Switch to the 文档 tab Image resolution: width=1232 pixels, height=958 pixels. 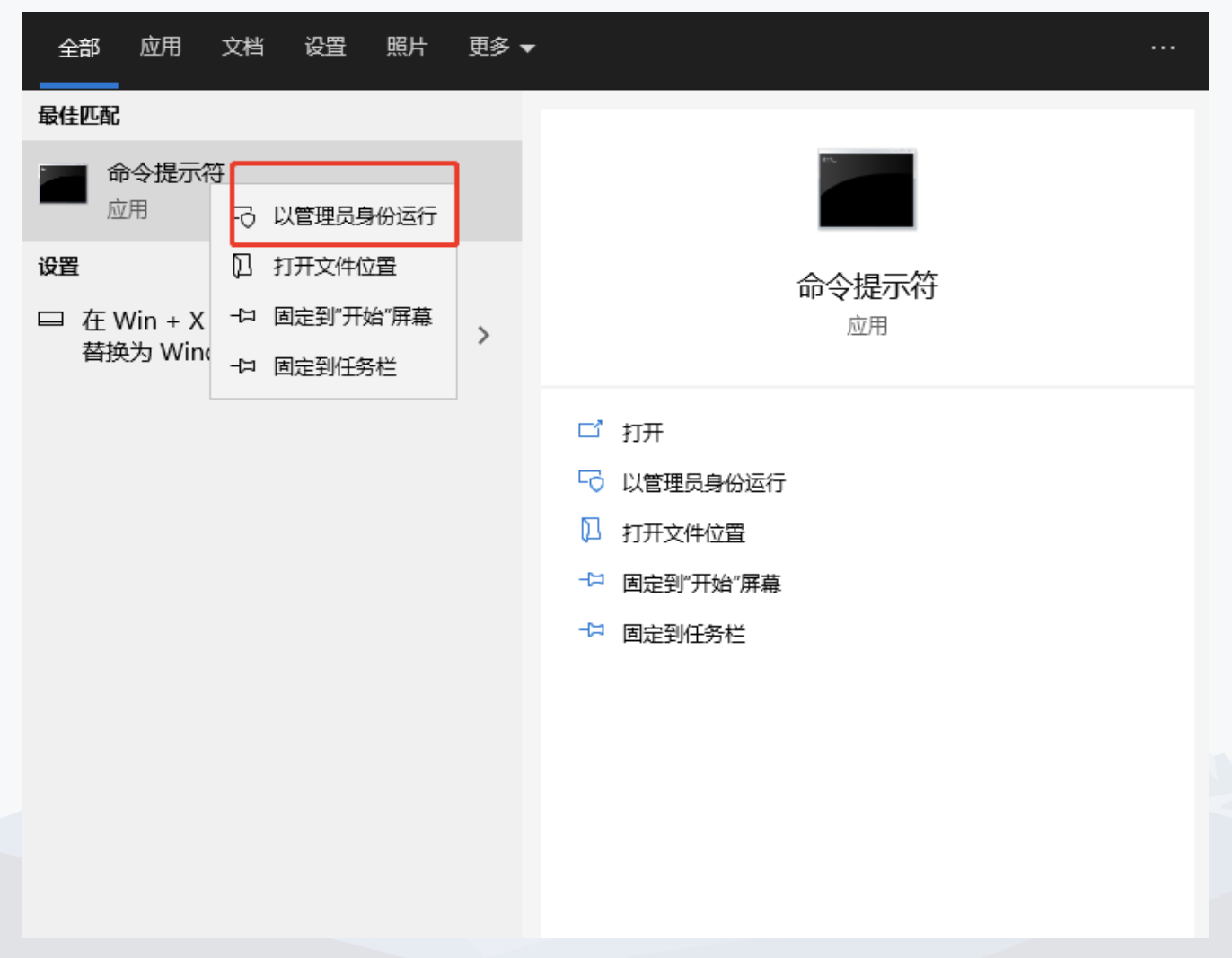pyautogui.click(x=242, y=47)
